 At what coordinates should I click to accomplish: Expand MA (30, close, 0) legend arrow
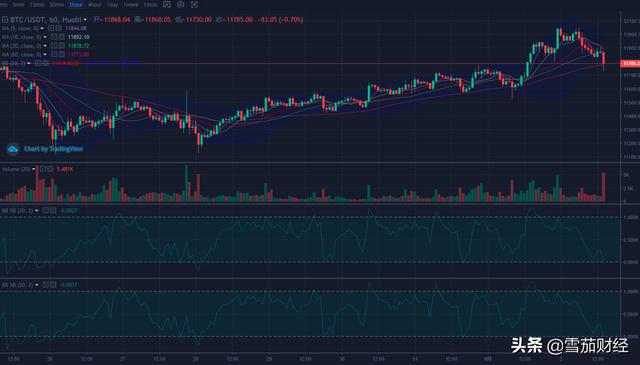tap(45, 46)
